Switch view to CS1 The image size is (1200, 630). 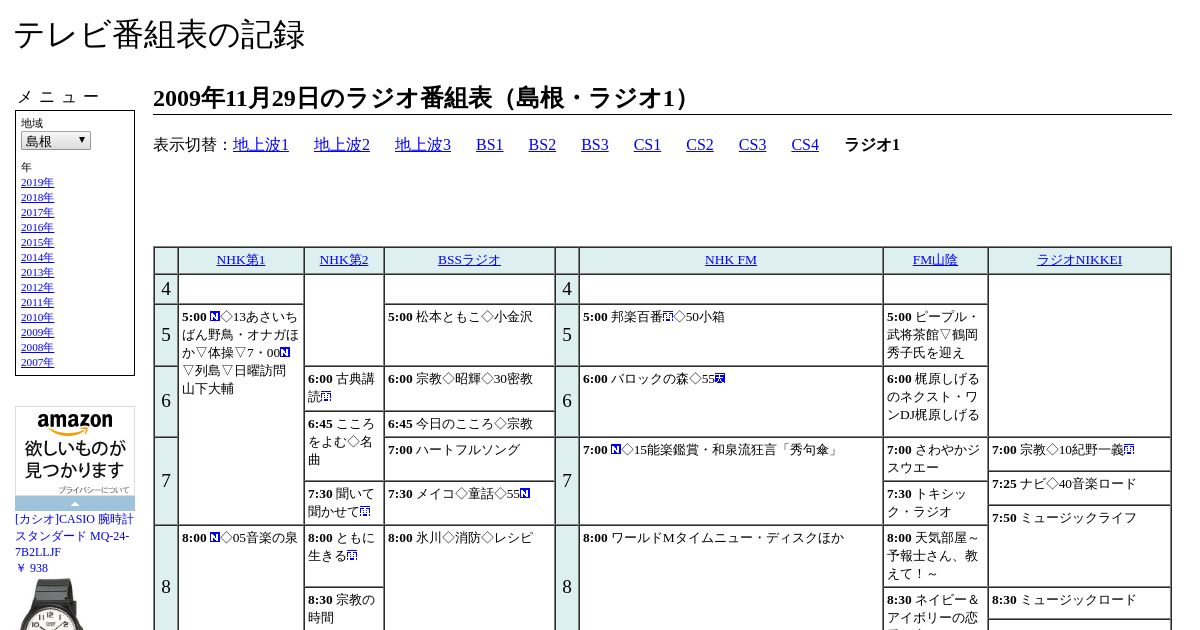tap(647, 145)
